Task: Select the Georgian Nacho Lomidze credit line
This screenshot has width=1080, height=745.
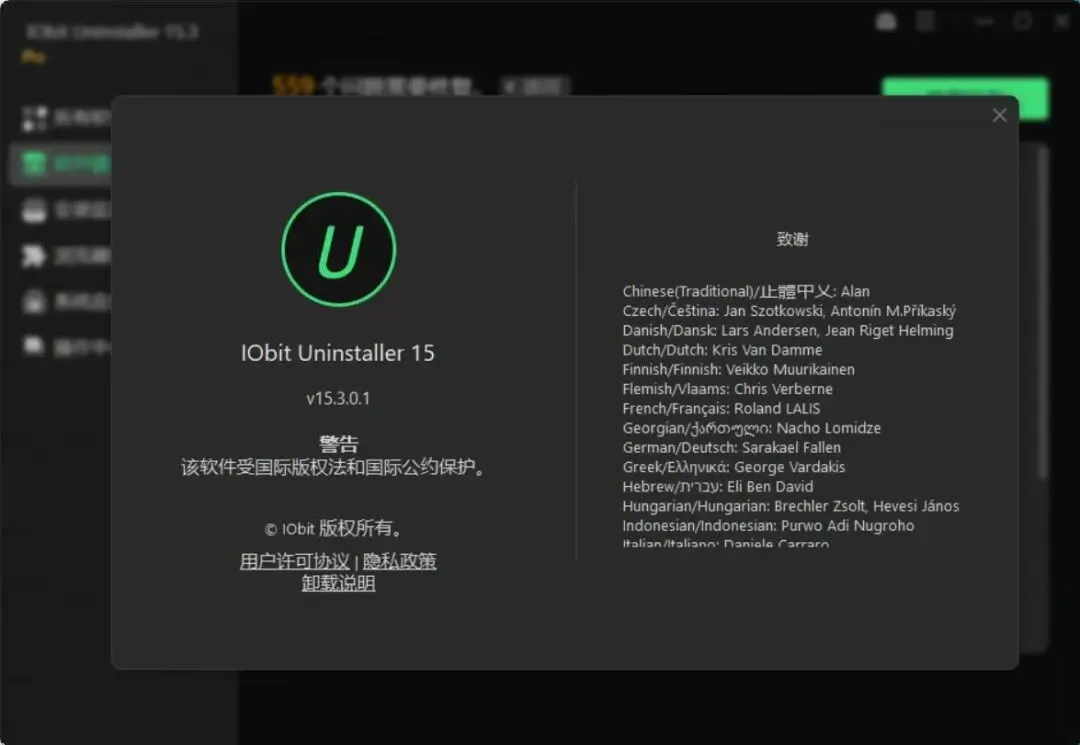Action: tap(751, 428)
